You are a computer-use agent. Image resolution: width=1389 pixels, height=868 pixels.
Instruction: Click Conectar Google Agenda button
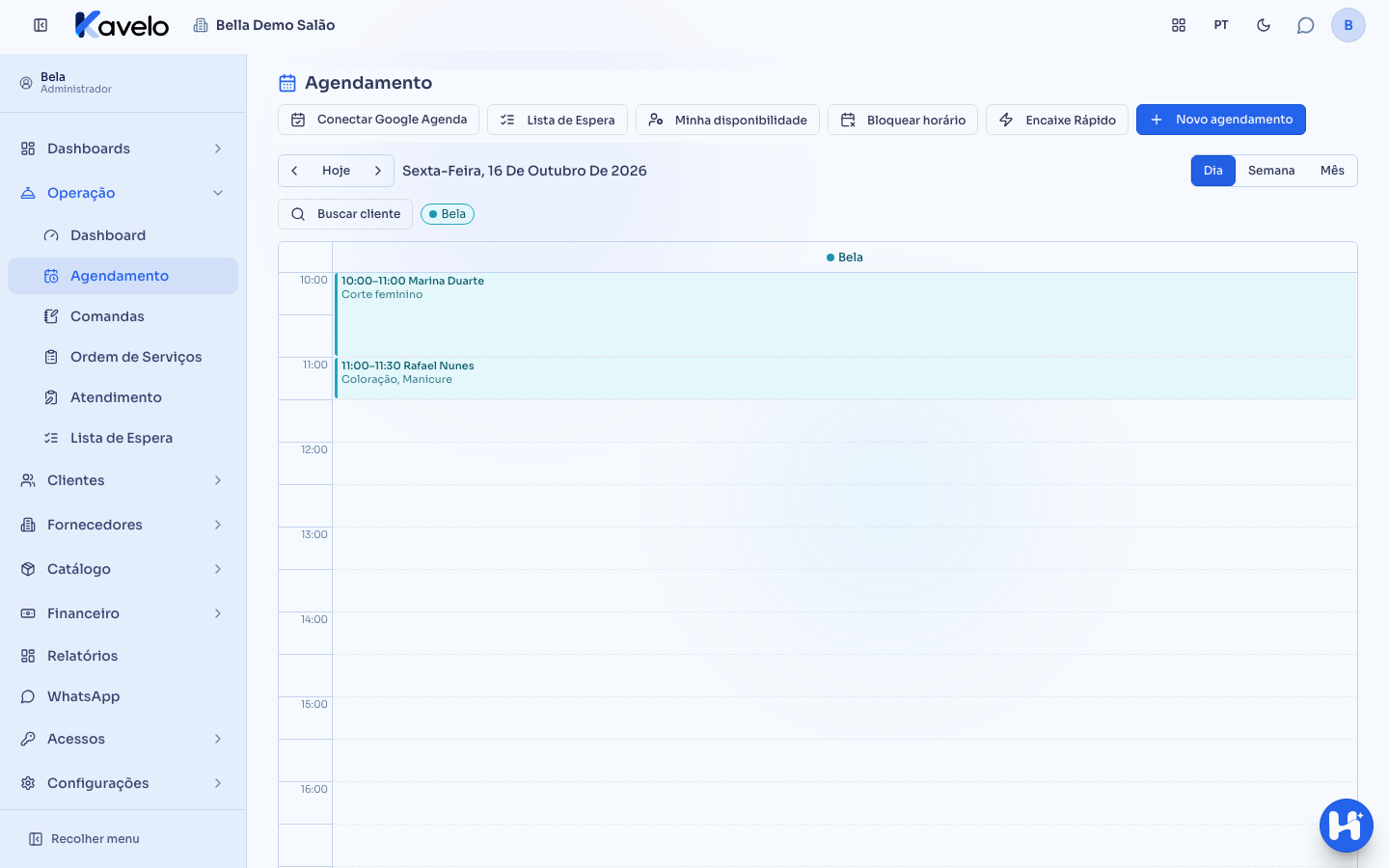coord(378,120)
